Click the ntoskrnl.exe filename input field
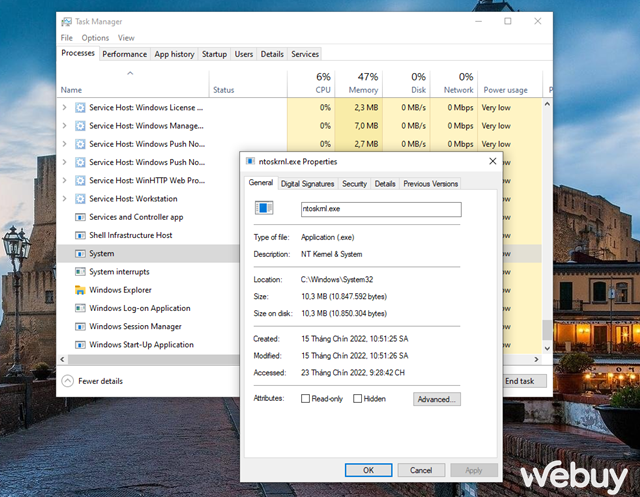The image size is (640, 497). tap(381, 209)
